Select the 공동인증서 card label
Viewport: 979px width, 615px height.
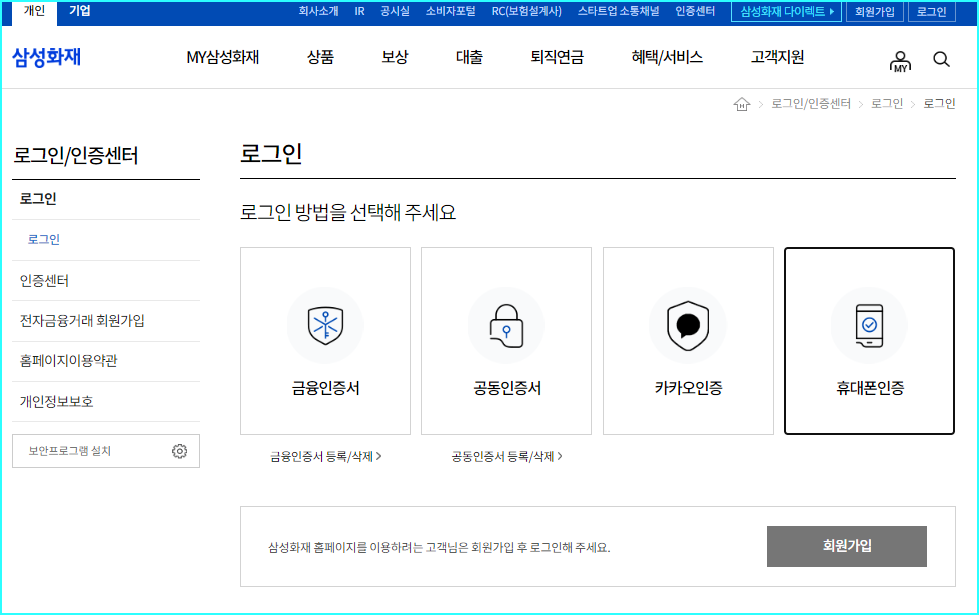point(506,388)
